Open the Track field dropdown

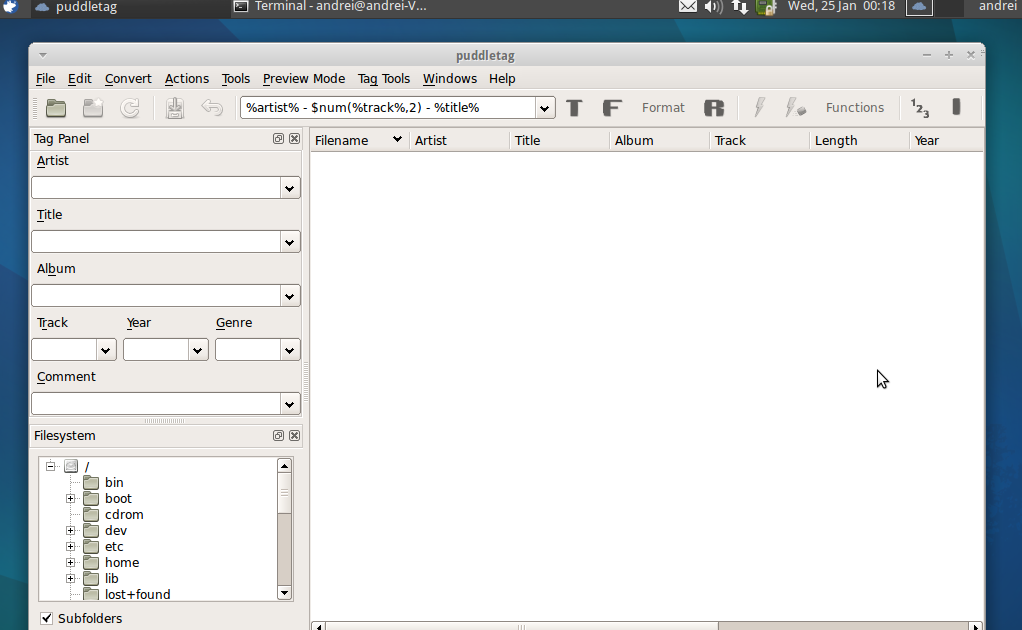tap(106, 351)
